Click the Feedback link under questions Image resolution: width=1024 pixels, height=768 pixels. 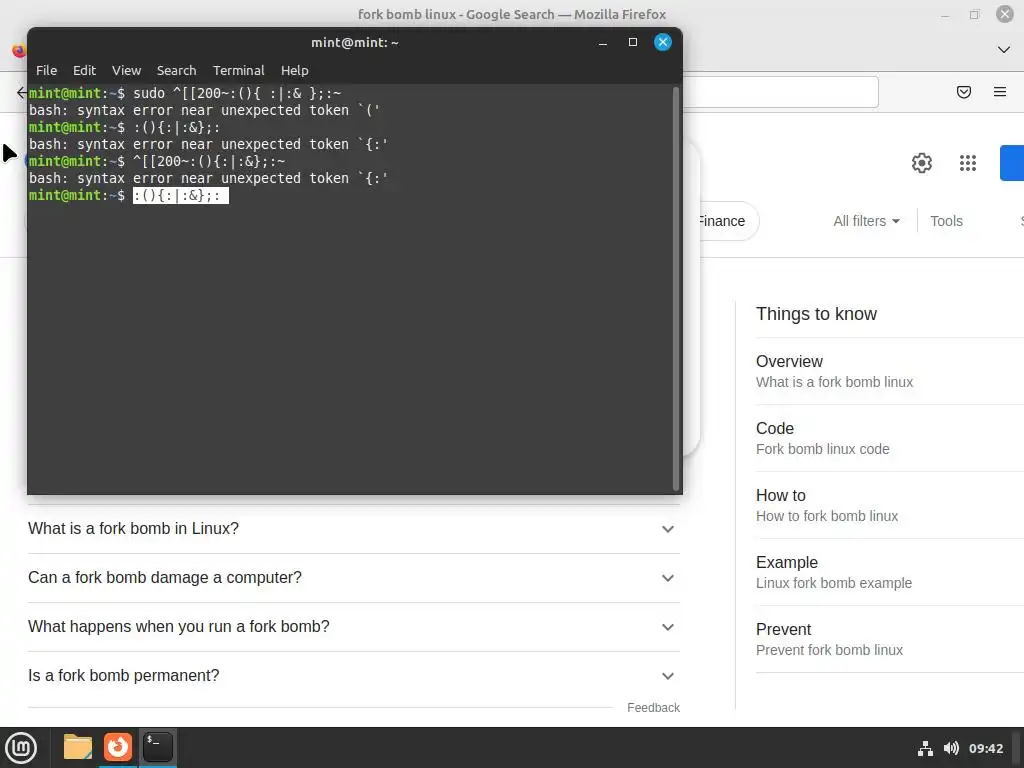(653, 708)
